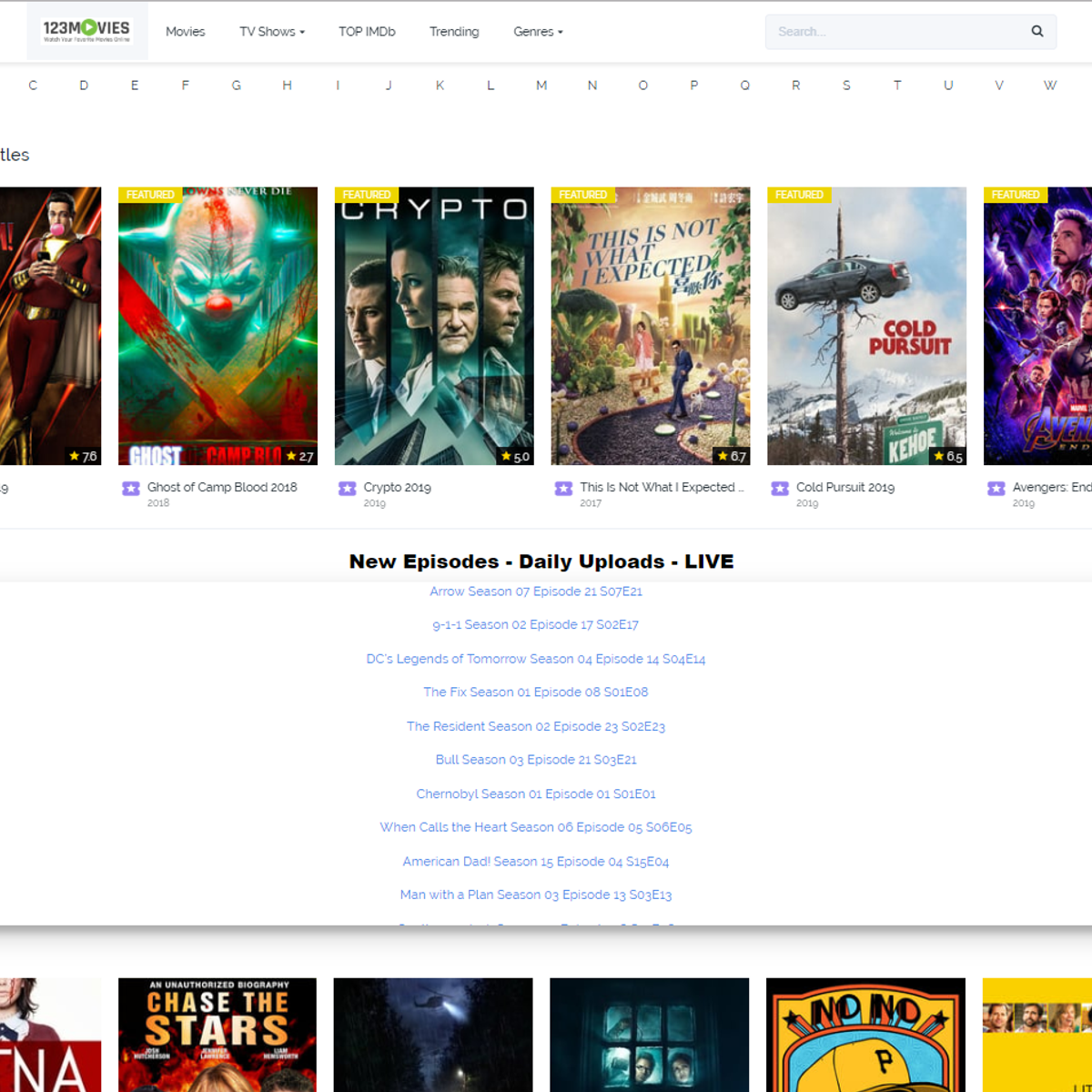Click the search magnifier icon
The image size is (1092, 1092).
[1037, 31]
